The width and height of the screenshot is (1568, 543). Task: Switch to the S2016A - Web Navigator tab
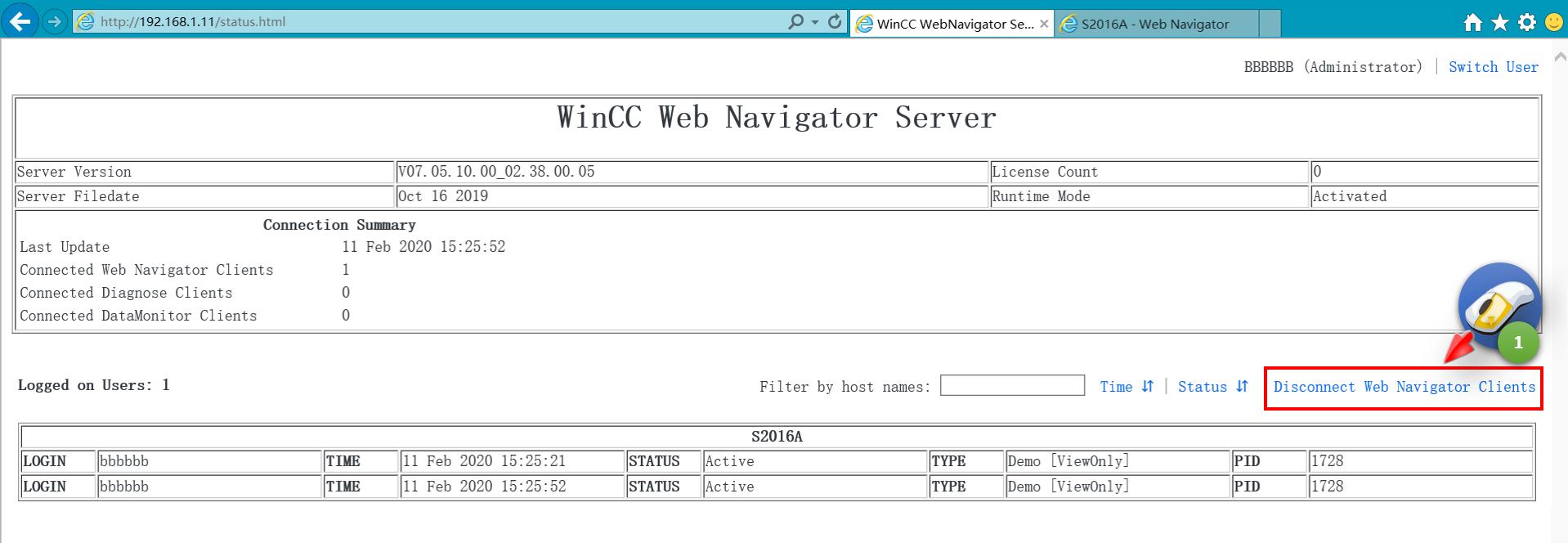pyautogui.click(x=1156, y=24)
